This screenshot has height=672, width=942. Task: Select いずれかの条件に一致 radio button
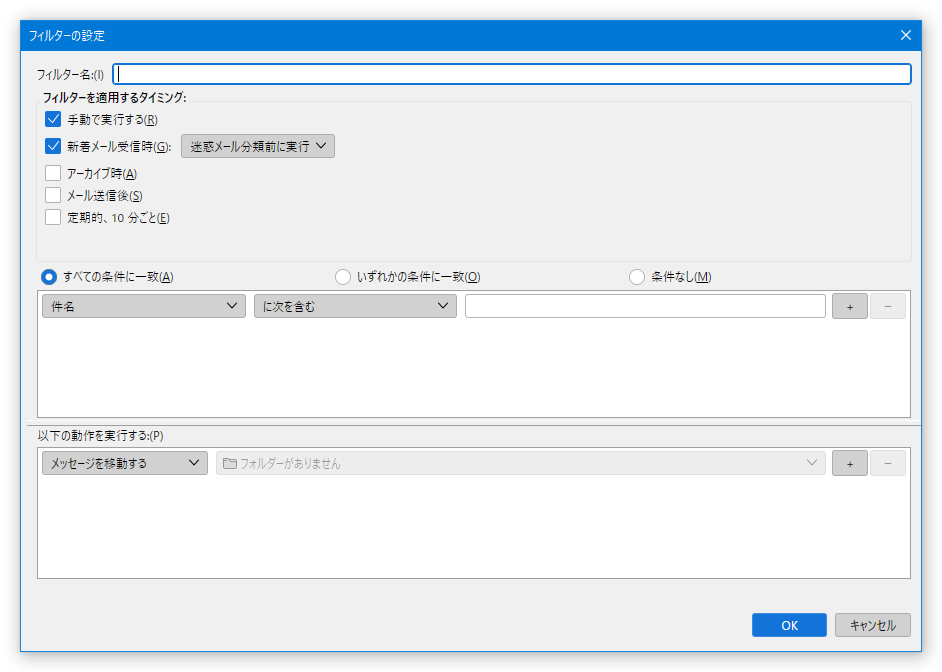tap(343, 277)
